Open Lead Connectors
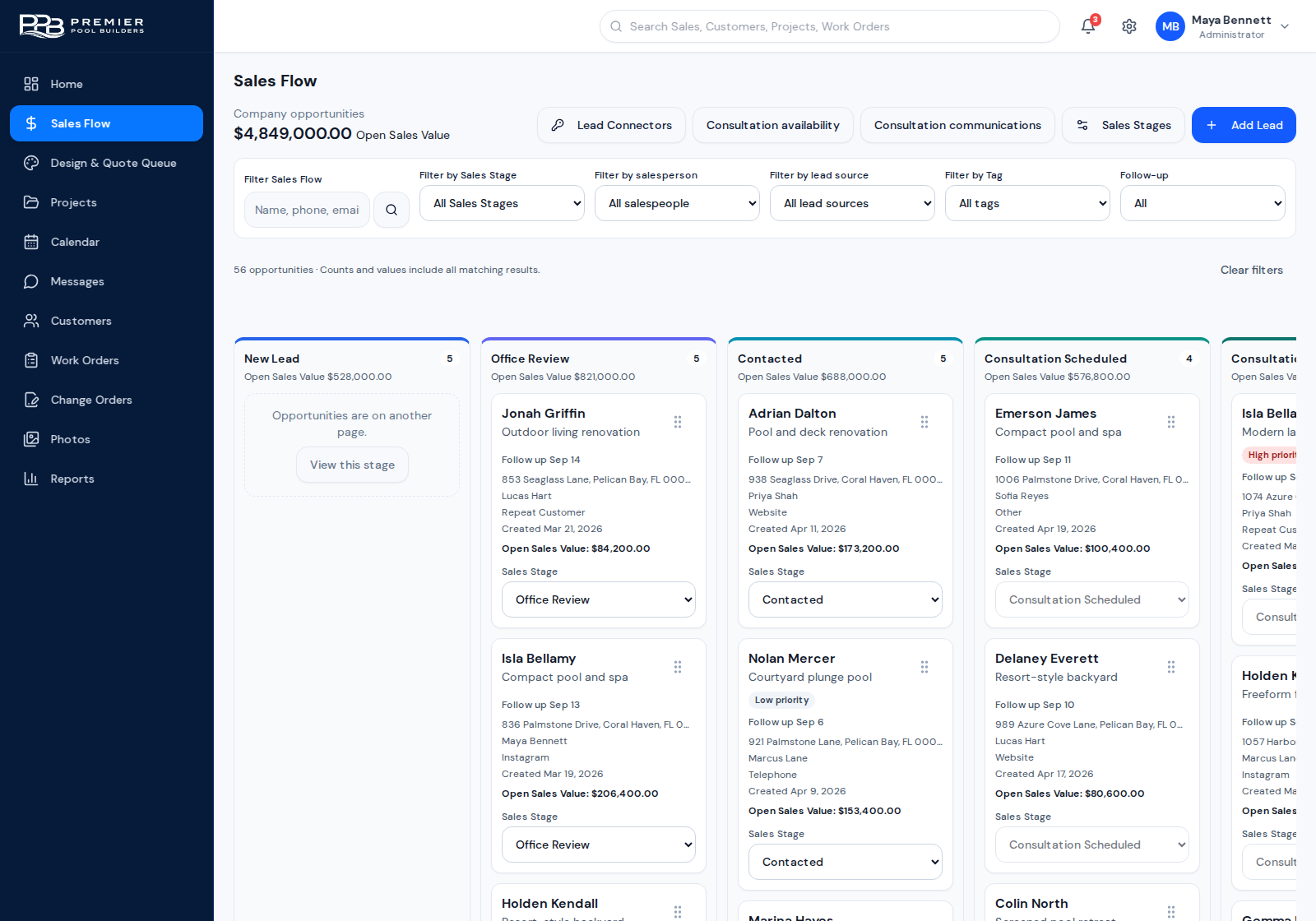The height and width of the screenshot is (921, 1316). [611, 125]
